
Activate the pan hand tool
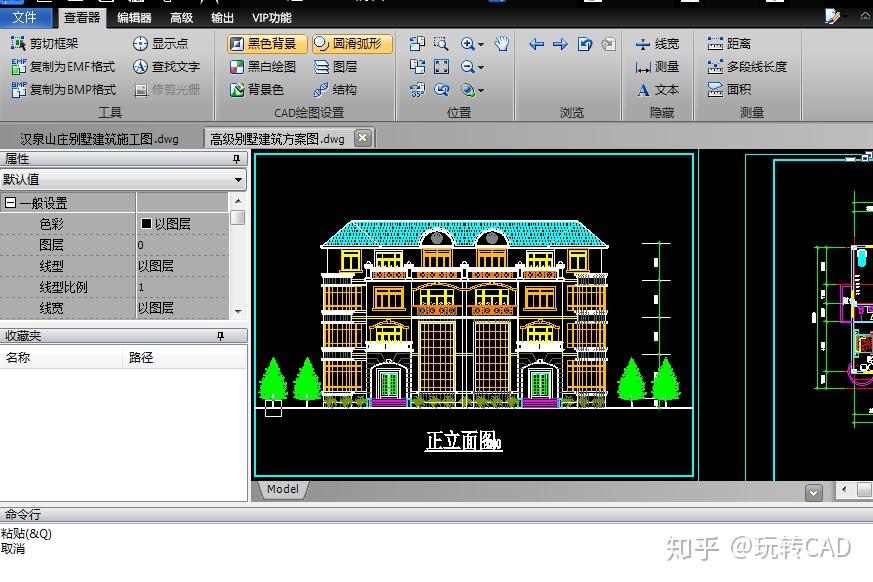(502, 43)
